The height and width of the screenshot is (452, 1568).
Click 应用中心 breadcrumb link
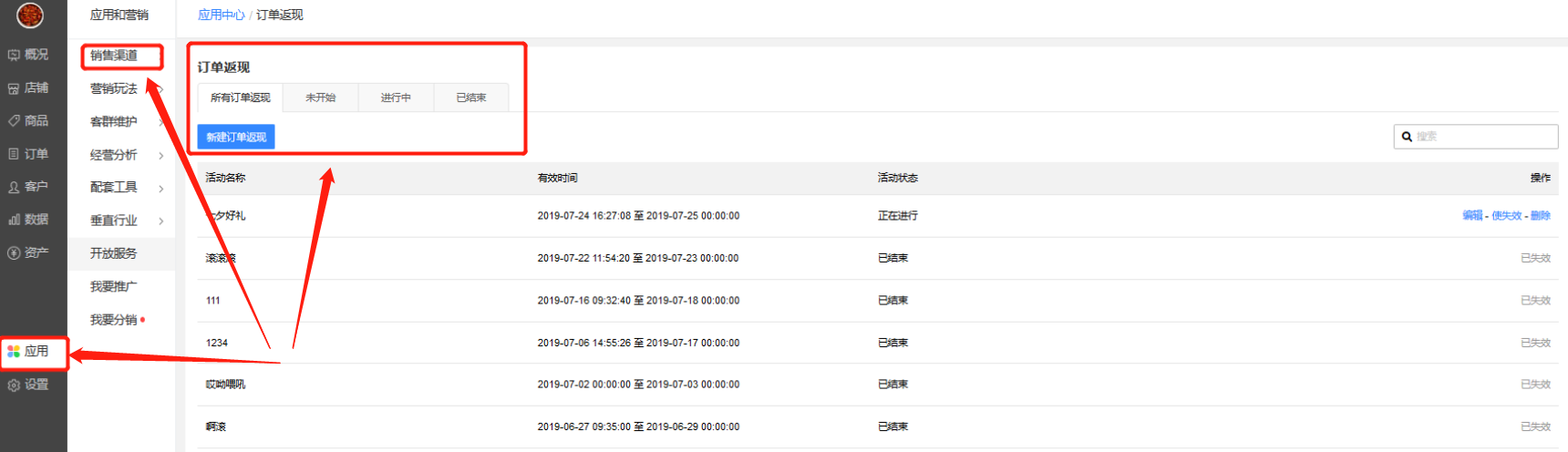(x=222, y=15)
